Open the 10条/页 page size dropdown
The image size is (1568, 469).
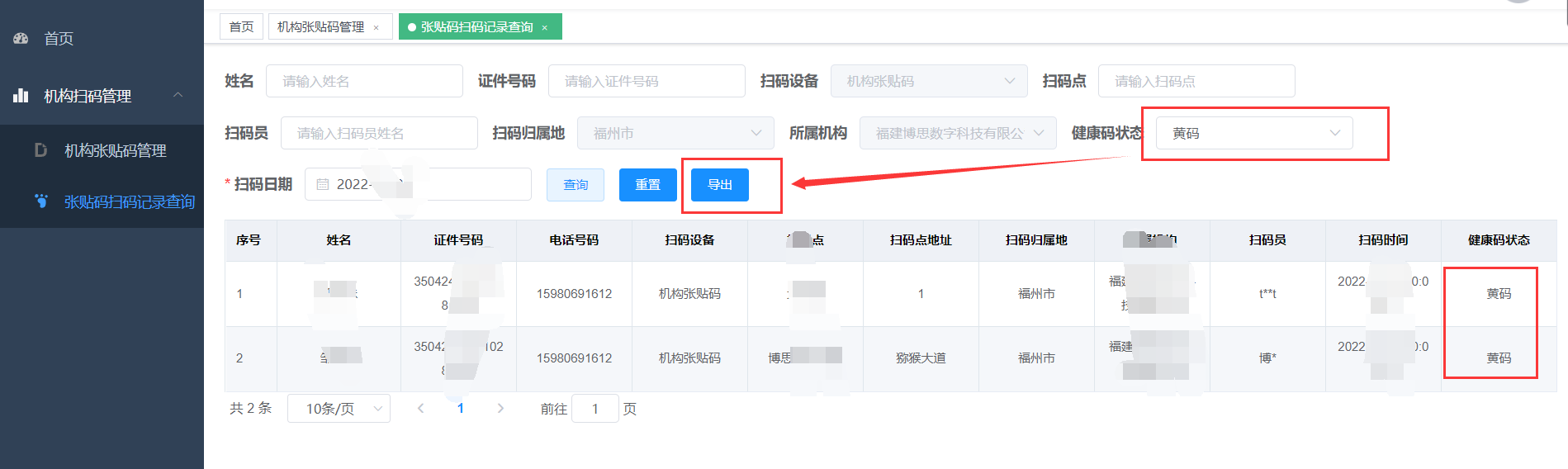click(339, 408)
